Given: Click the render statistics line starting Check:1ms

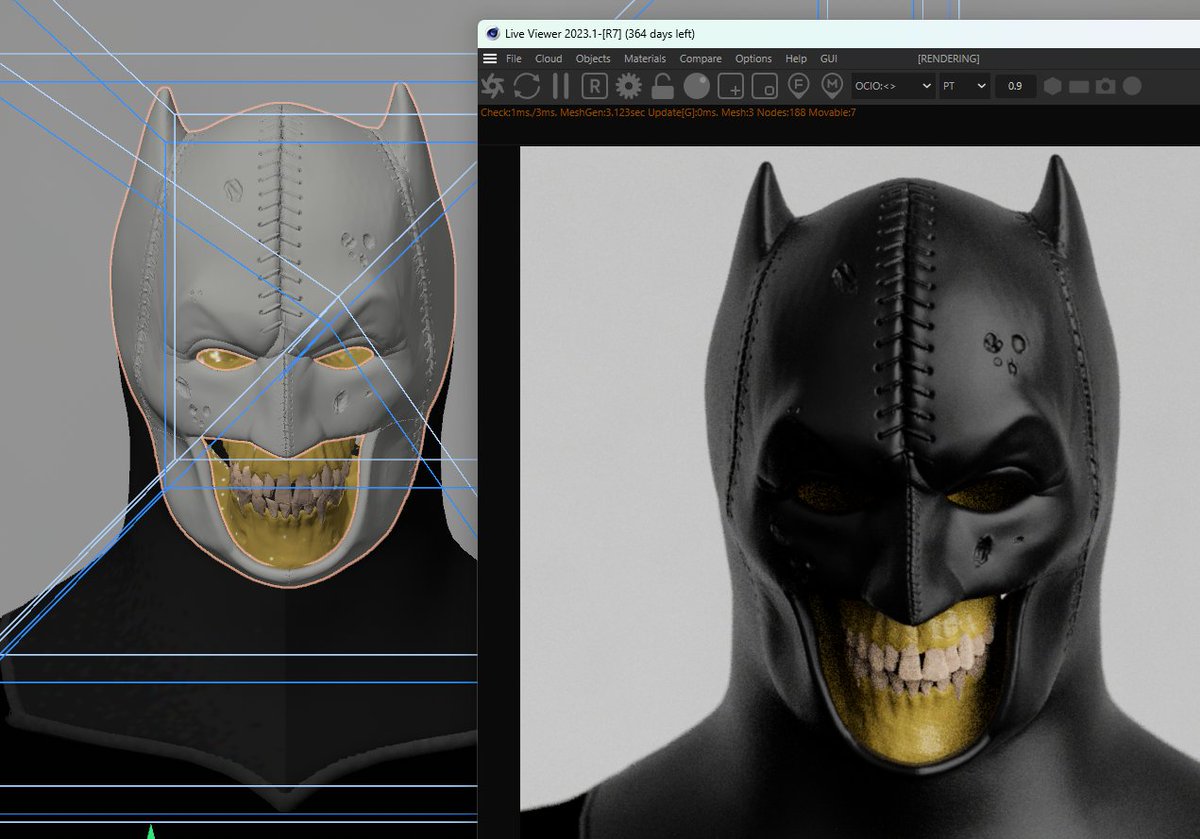Looking at the screenshot, I should coord(668,112).
